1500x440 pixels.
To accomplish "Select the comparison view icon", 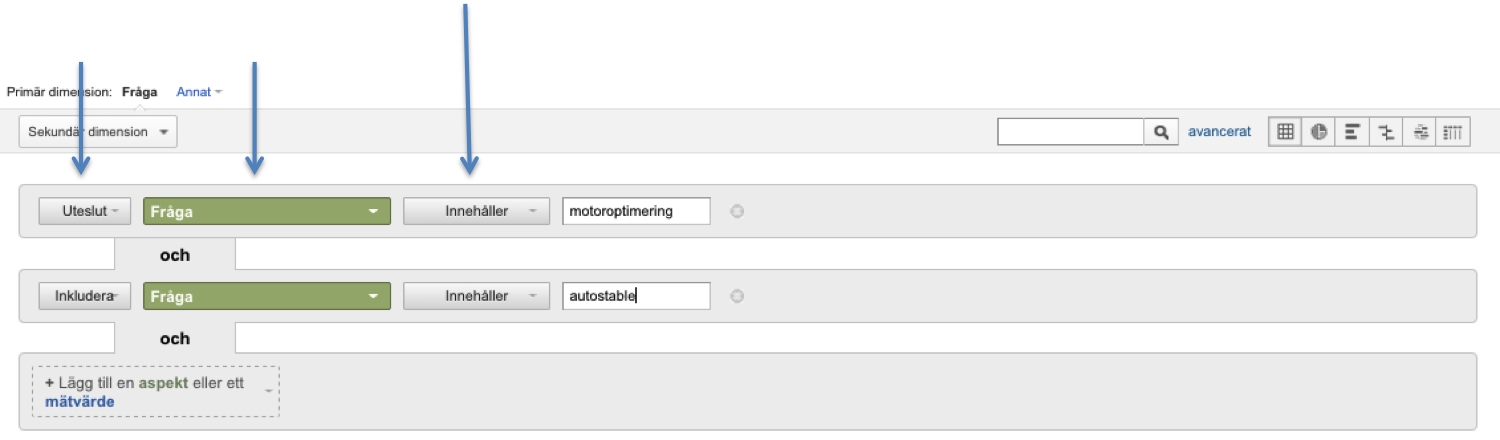I will [x=1386, y=132].
